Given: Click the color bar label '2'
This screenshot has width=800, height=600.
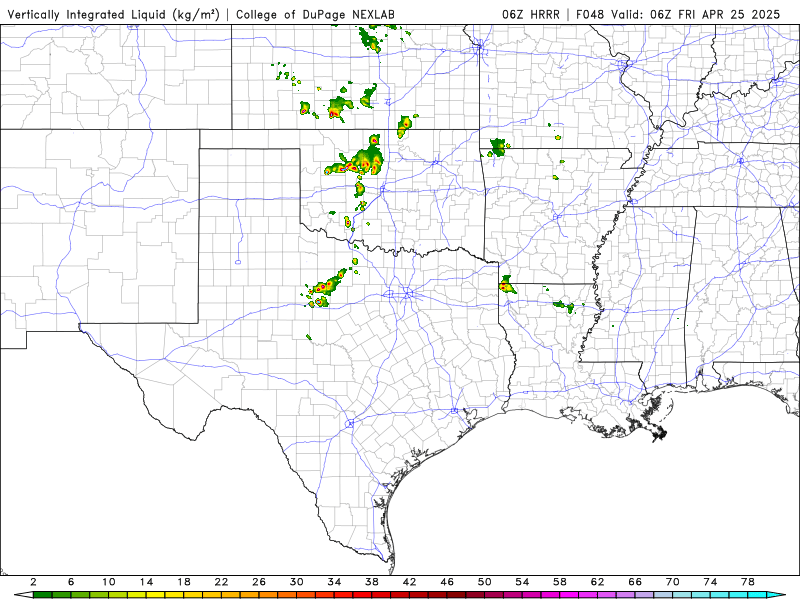Looking at the screenshot, I should coord(33,582).
